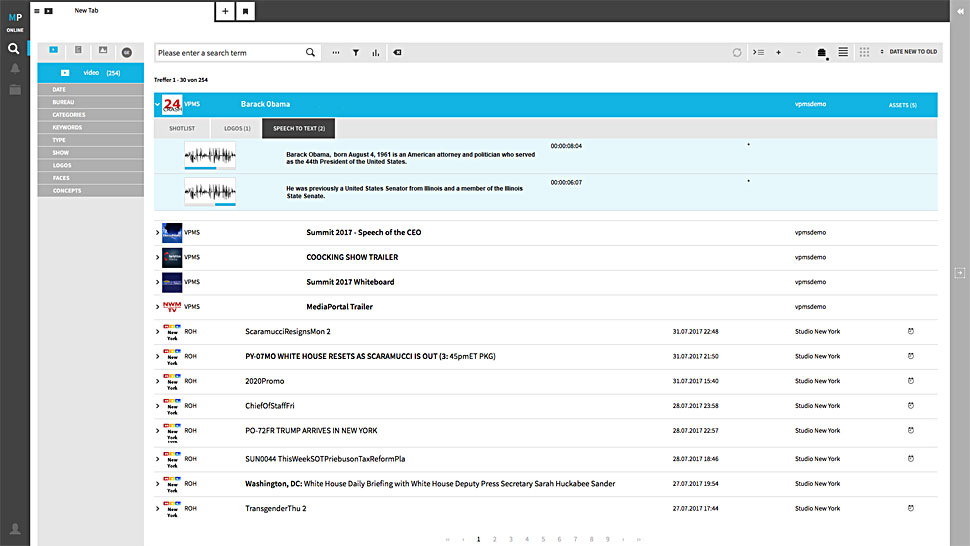
Task: Click the 24 Crash thumbnail on Barack Obama row
Action: [172, 105]
